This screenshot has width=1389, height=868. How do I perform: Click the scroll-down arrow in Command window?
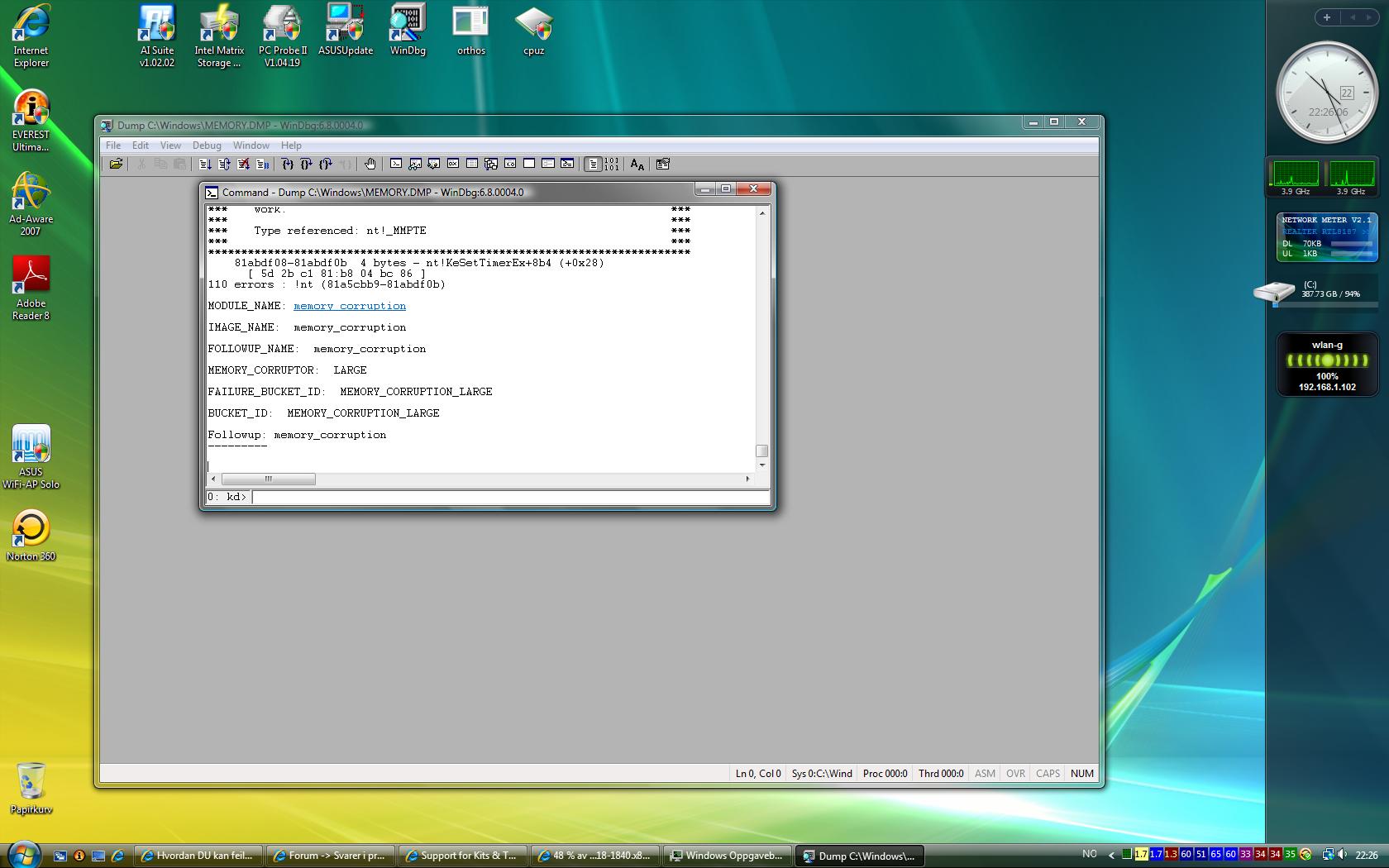[x=761, y=465]
